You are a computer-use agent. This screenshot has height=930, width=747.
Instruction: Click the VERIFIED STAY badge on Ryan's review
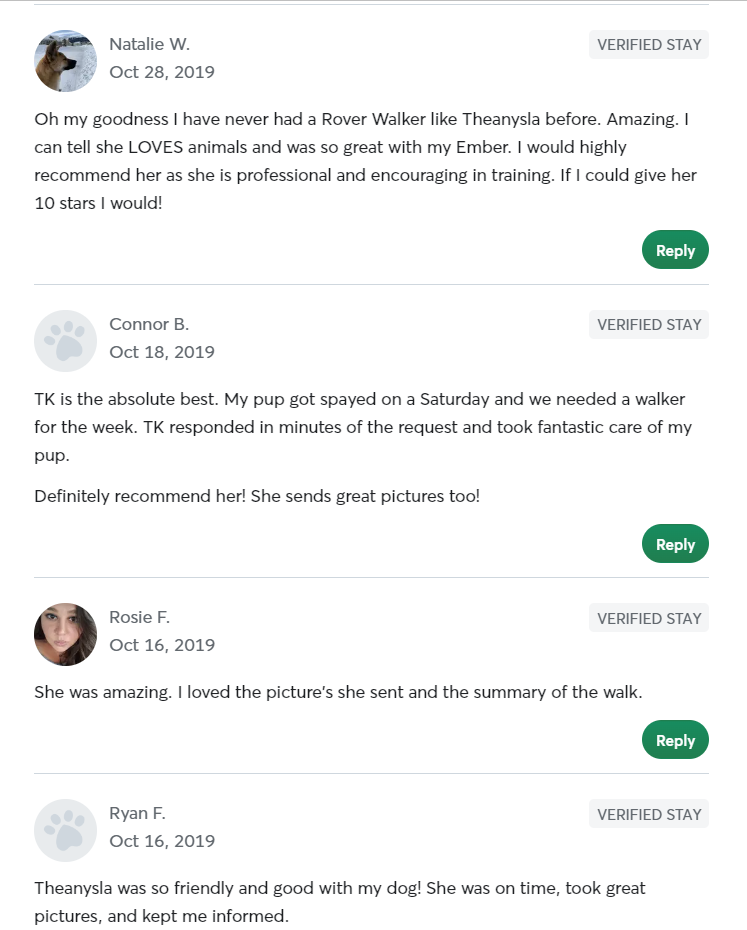tap(648, 813)
